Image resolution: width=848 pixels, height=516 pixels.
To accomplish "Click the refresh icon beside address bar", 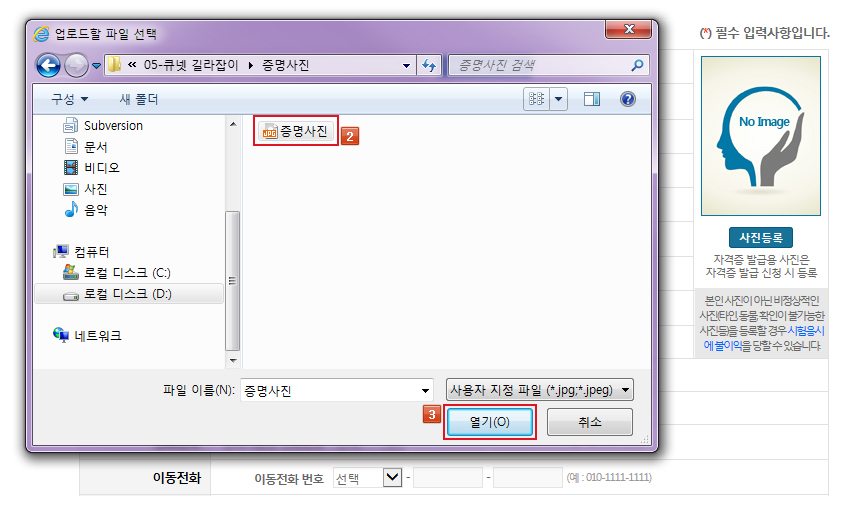I will 429,65.
